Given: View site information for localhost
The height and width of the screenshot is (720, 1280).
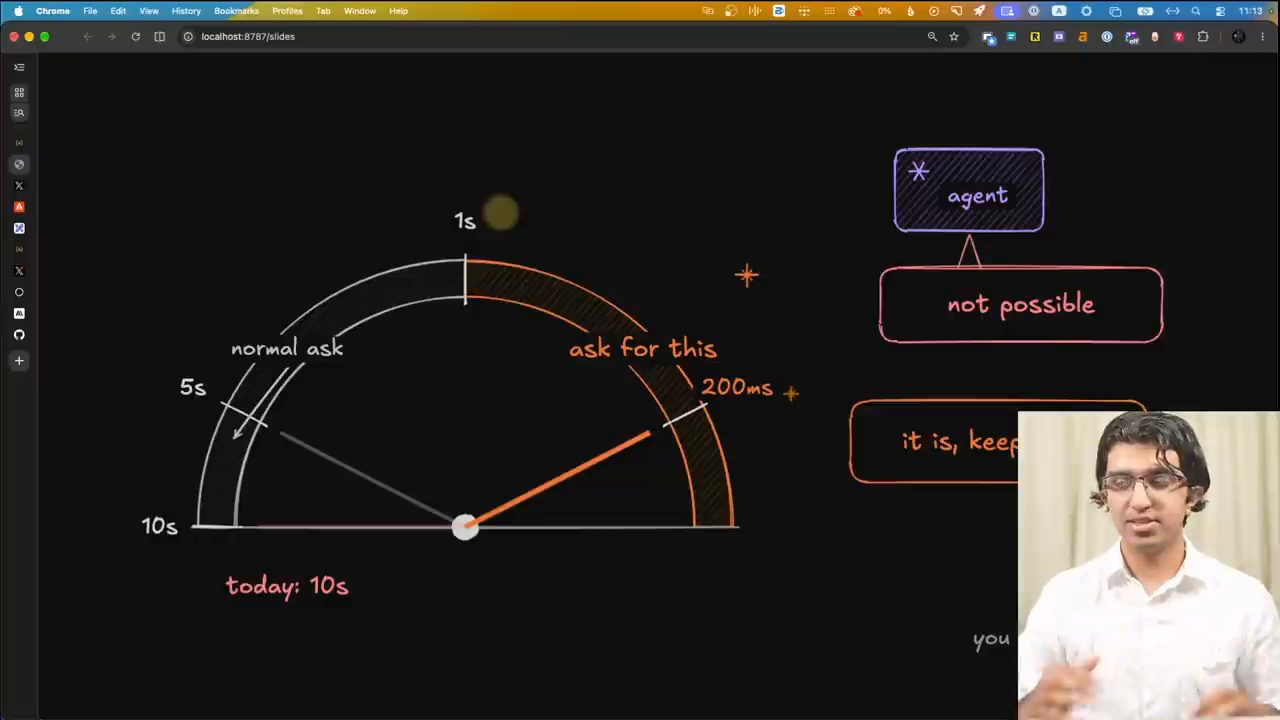Looking at the screenshot, I should pyautogui.click(x=187, y=37).
